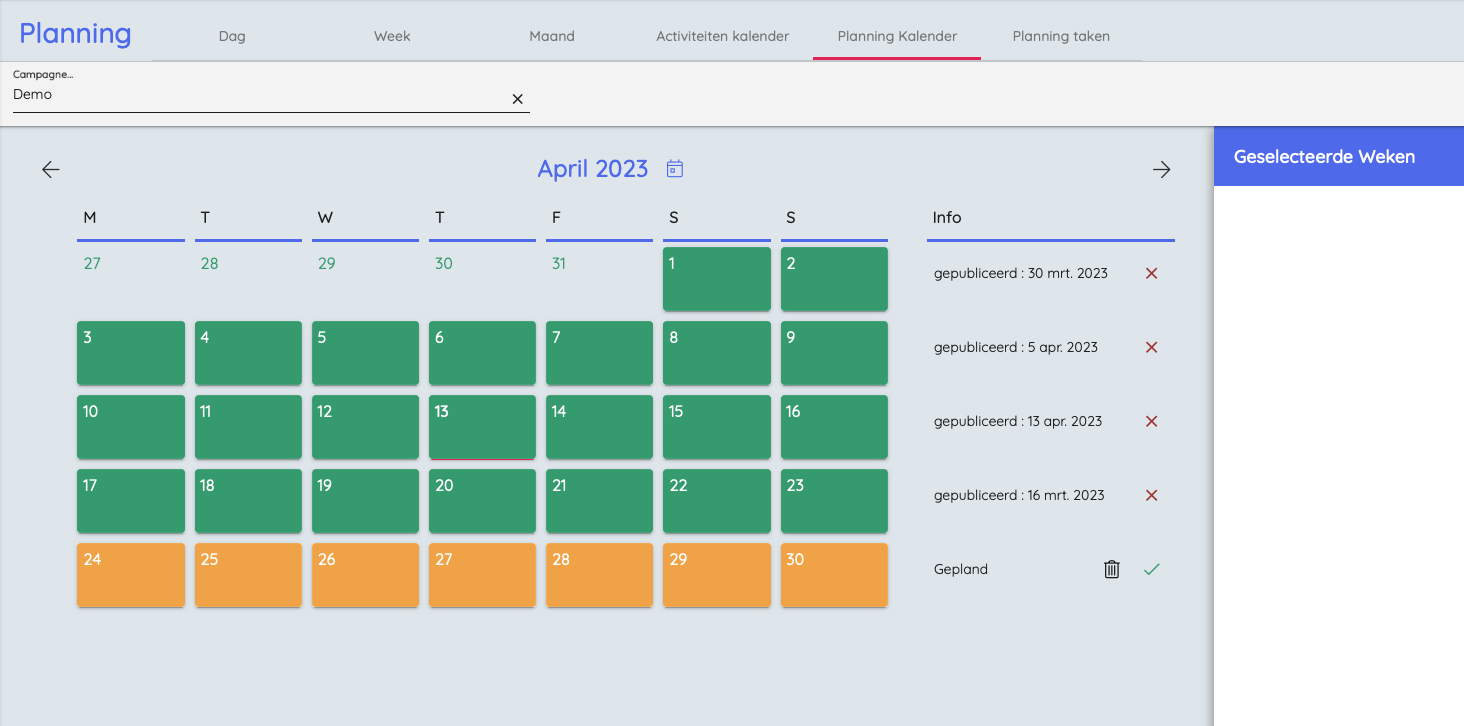Open the Maand tab

(x=552, y=36)
